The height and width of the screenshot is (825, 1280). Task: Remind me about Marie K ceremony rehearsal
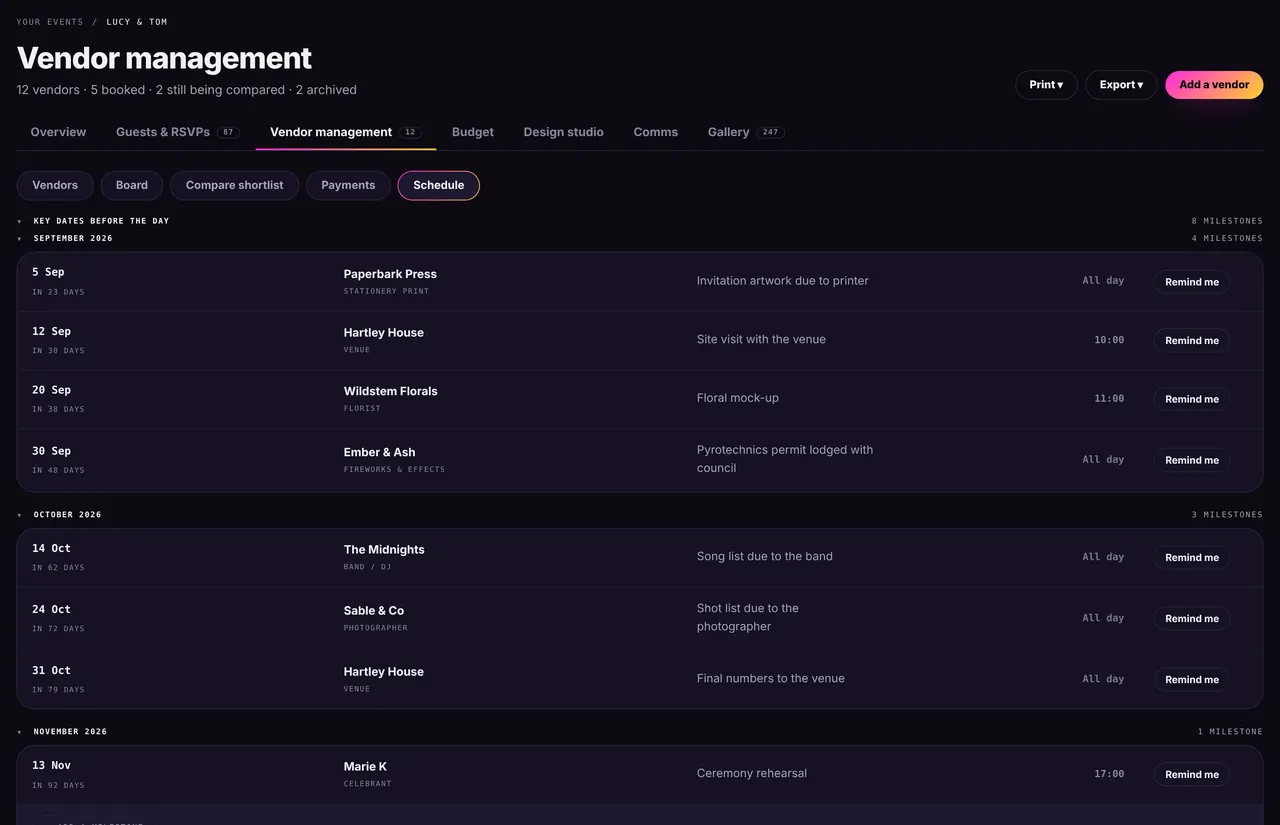1192,774
